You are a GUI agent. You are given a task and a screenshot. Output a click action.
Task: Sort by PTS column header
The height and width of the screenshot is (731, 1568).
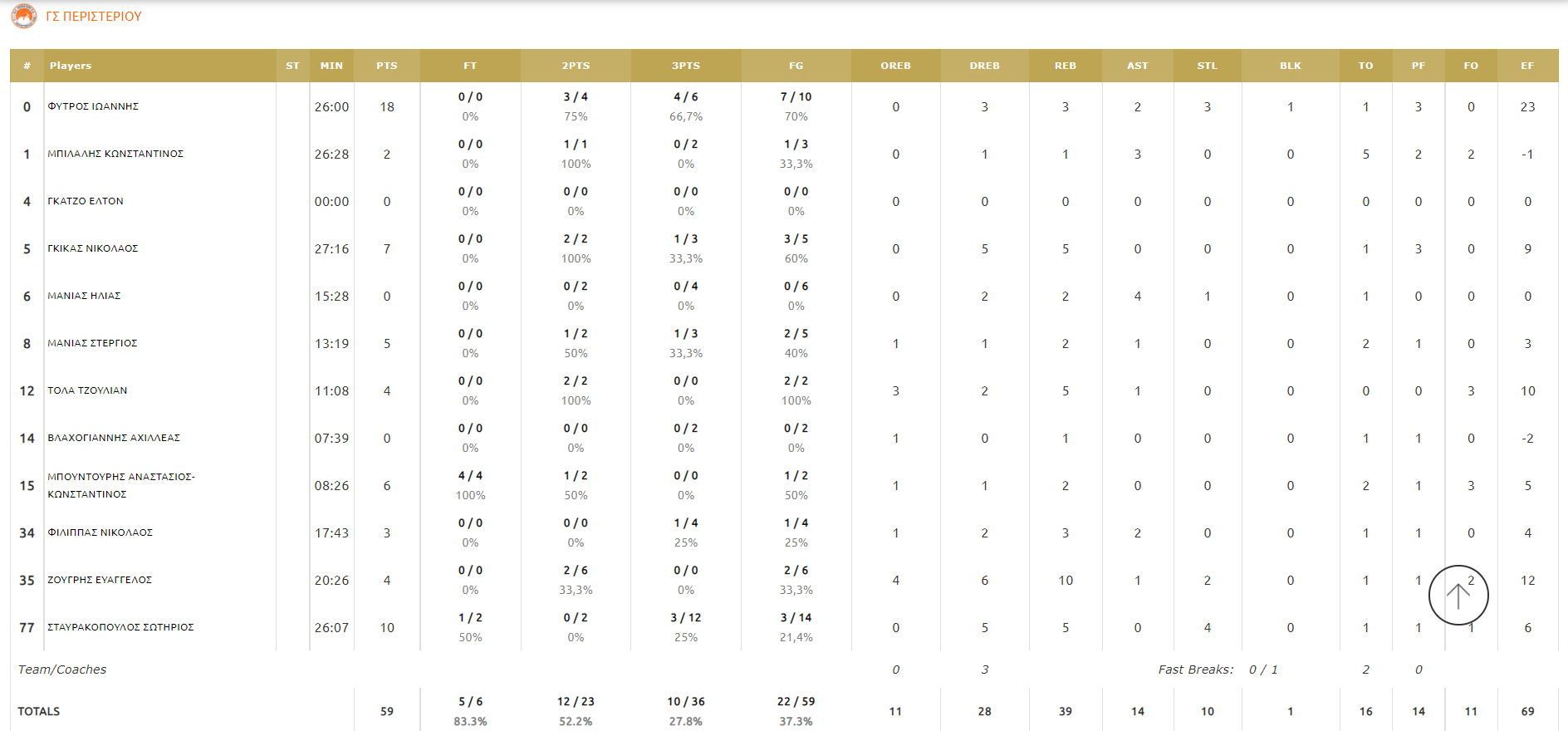(x=386, y=66)
